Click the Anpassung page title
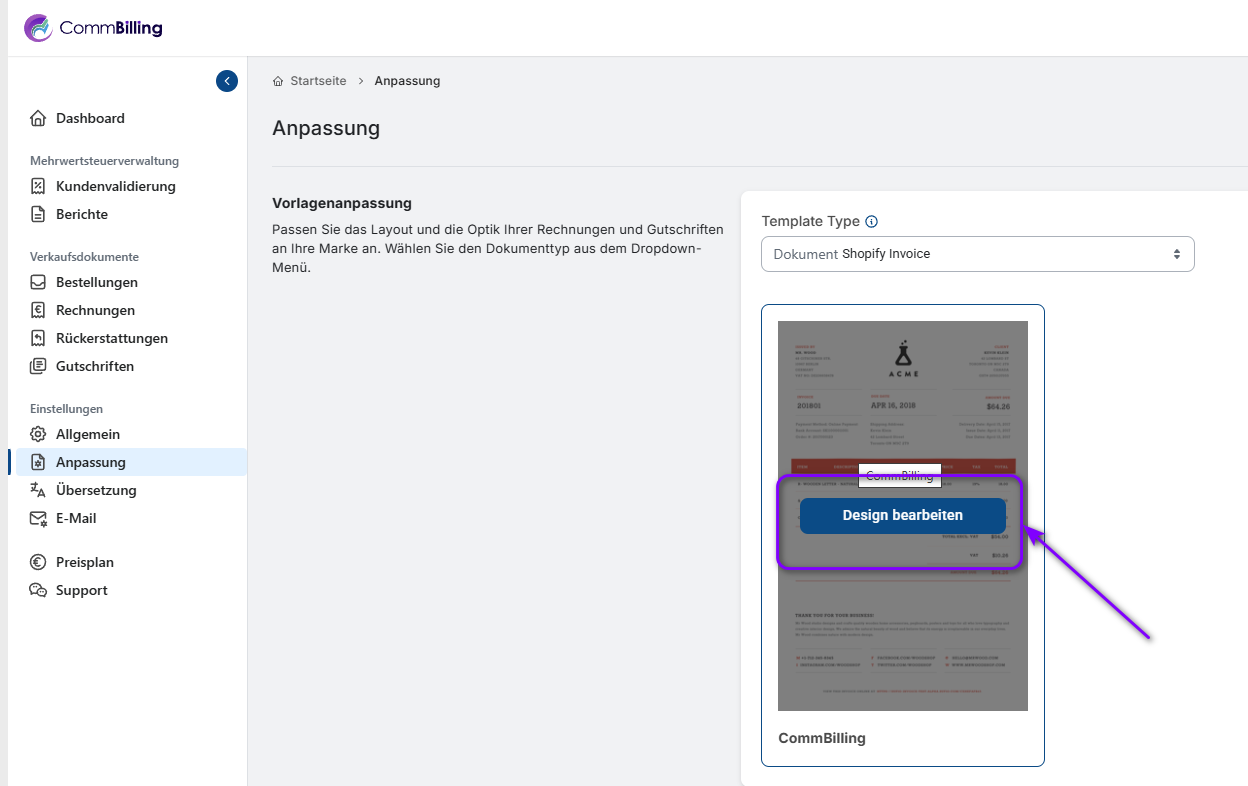This screenshot has width=1248, height=786. (326, 128)
